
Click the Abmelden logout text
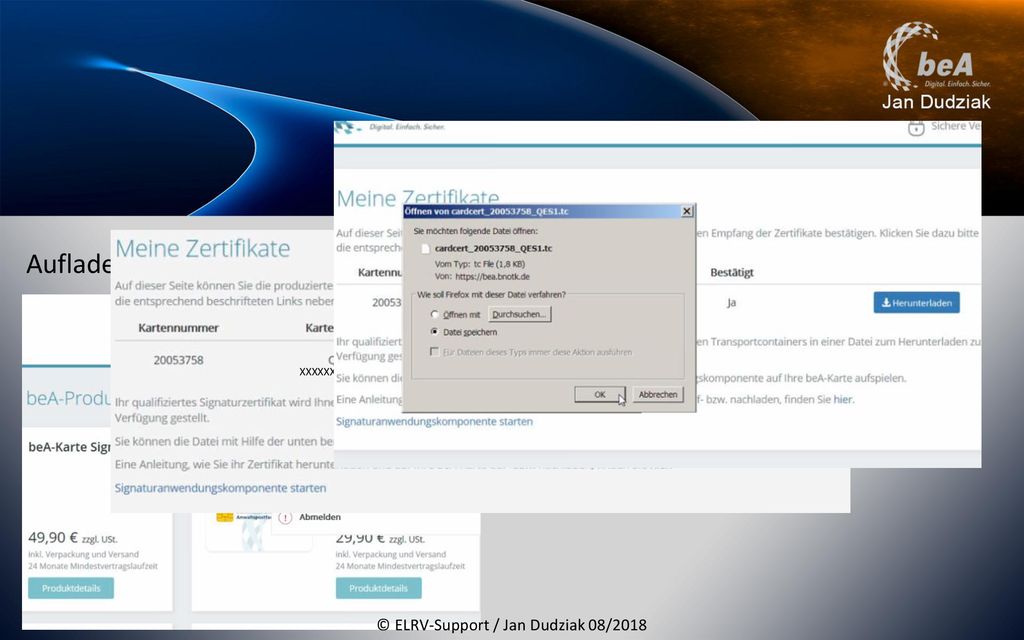pos(320,517)
